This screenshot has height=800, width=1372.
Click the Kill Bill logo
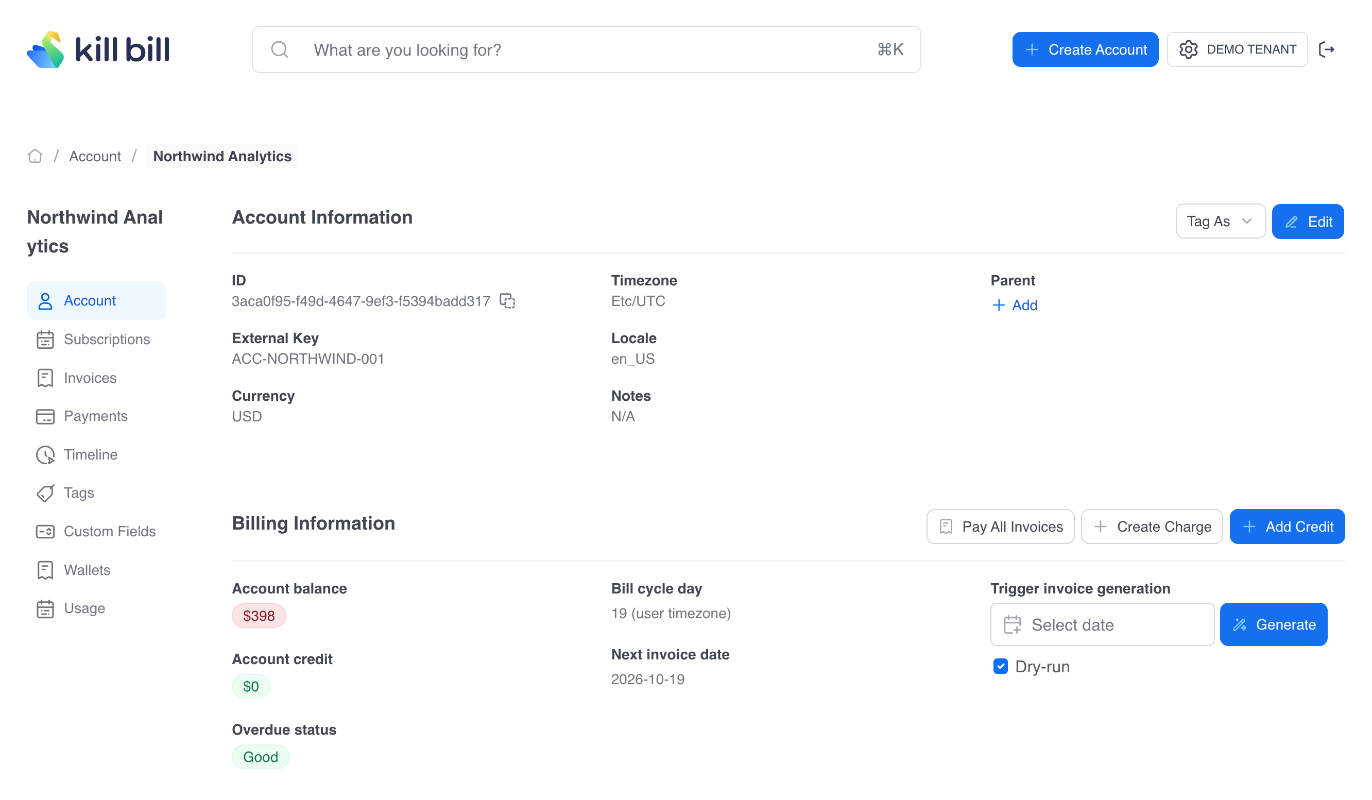click(98, 49)
